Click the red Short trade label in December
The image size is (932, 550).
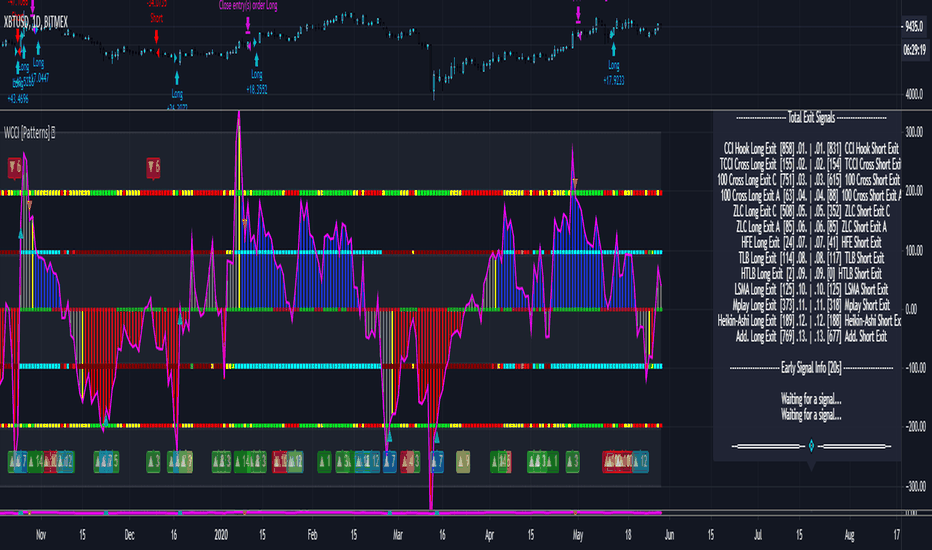click(156, 18)
